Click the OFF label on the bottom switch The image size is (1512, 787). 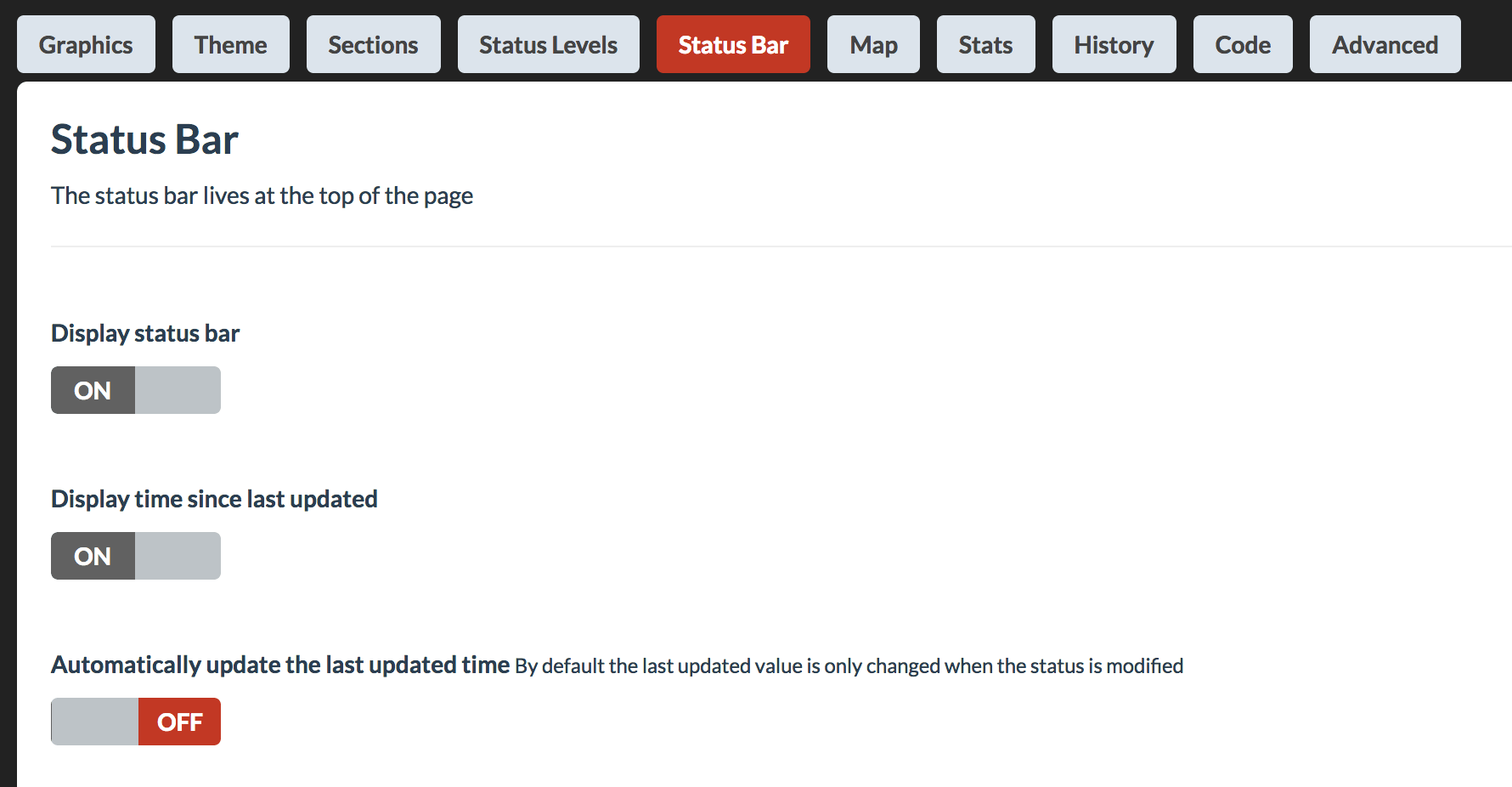(x=179, y=722)
